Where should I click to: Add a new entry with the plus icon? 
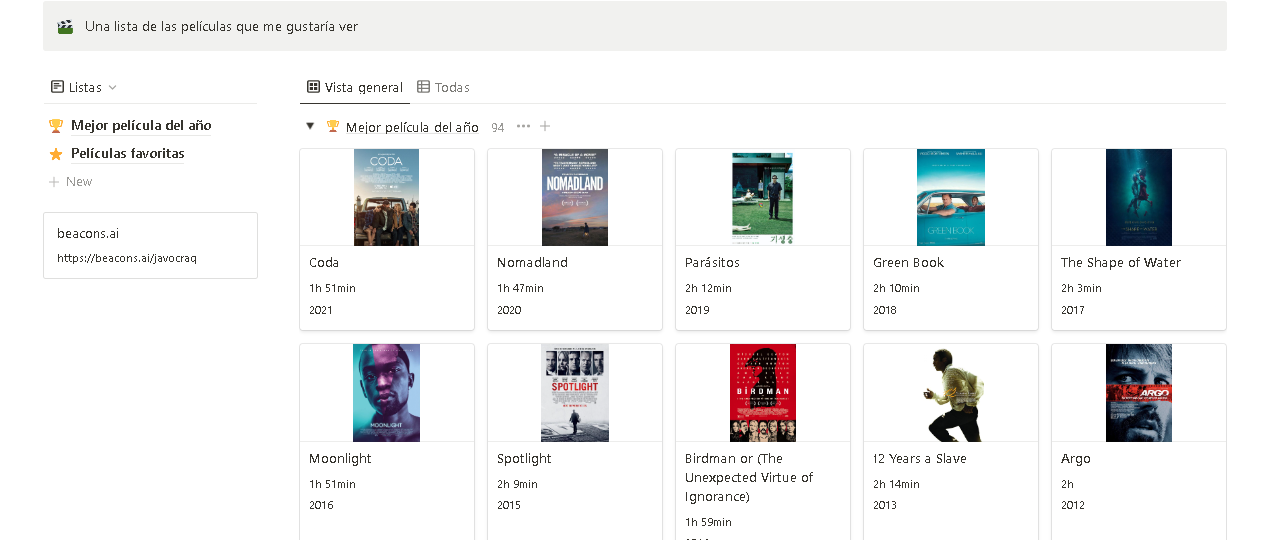[545, 126]
